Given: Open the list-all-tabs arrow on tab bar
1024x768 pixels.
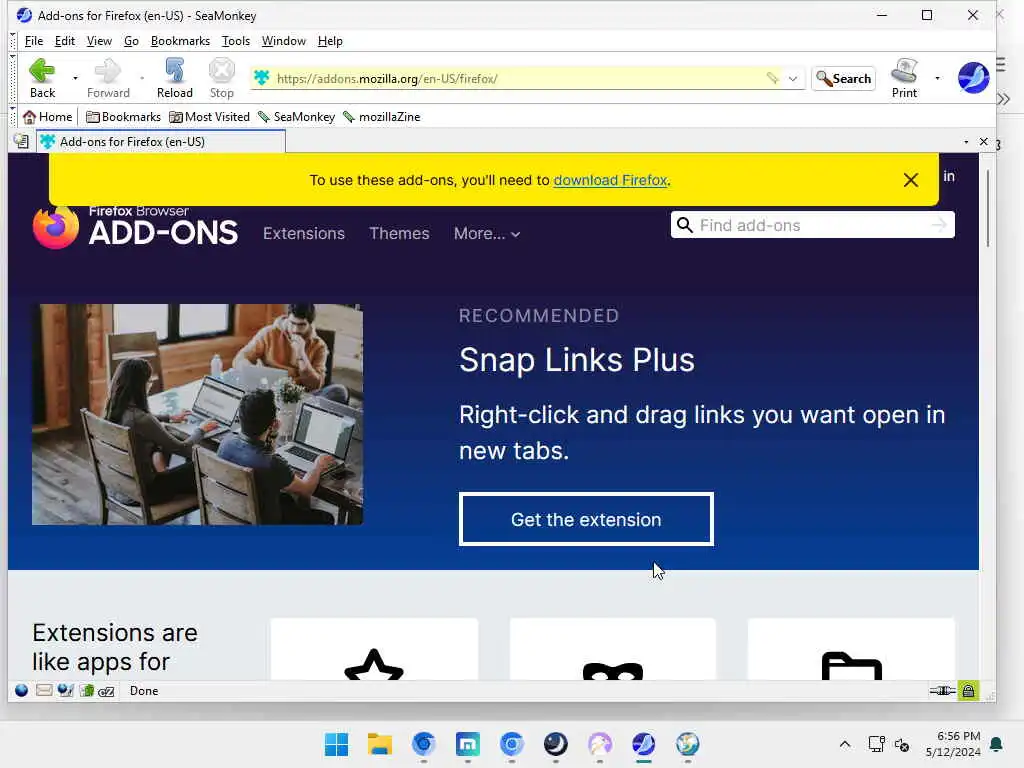Looking at the screenshot, I should 966,142.
